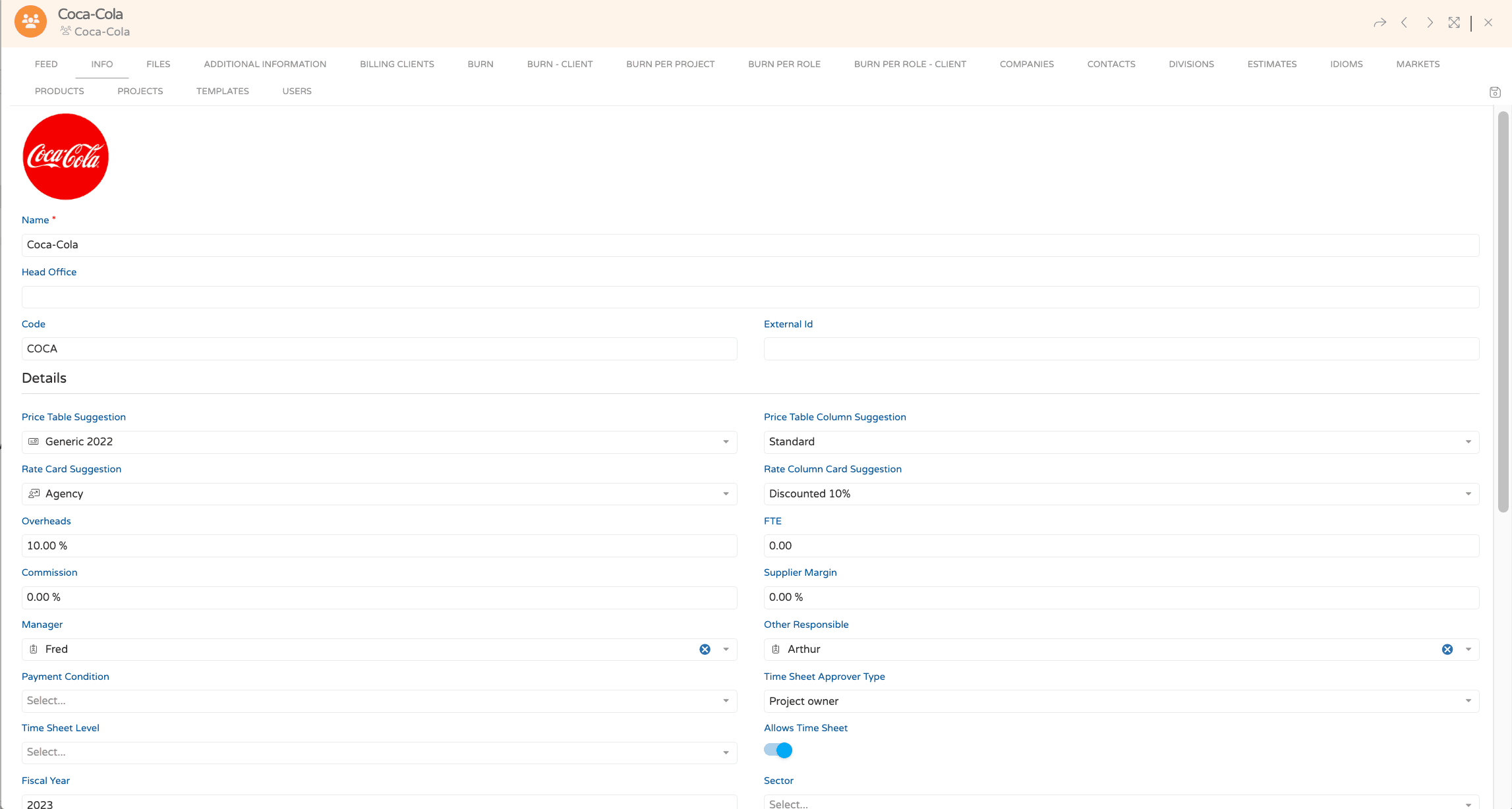Clear the Other Responsible field Arthur
The height and width of the screenshot is (809, 1512).
tap(1447, 650)
